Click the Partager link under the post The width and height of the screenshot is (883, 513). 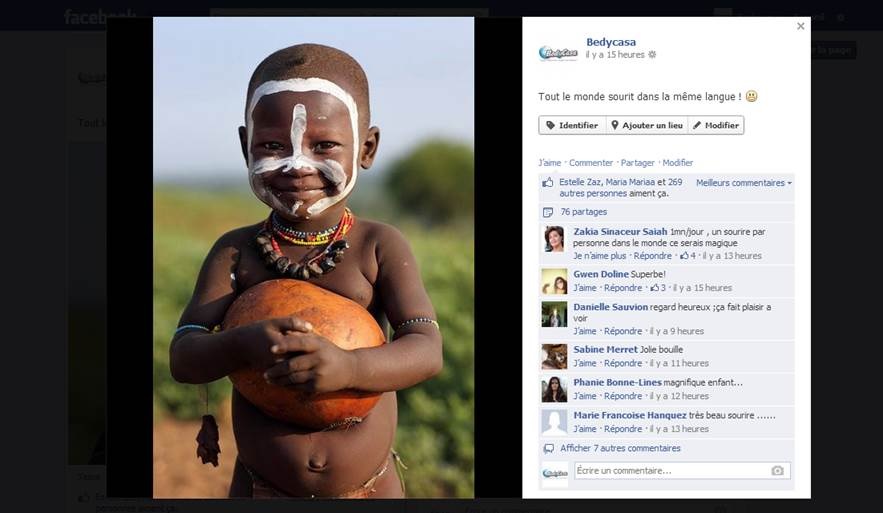point(637,163)
